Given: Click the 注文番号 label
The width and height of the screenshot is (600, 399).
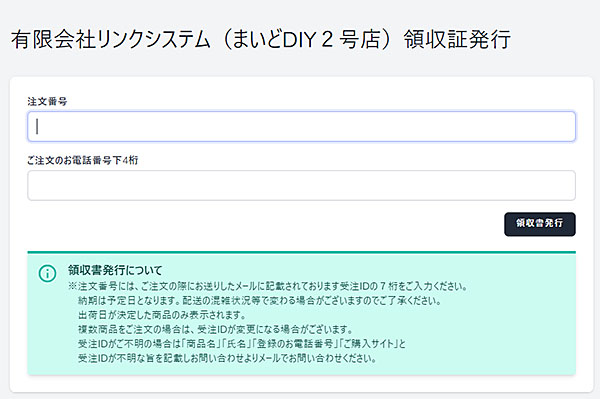Looking at the screenshot, I should (x=47, y=101).
